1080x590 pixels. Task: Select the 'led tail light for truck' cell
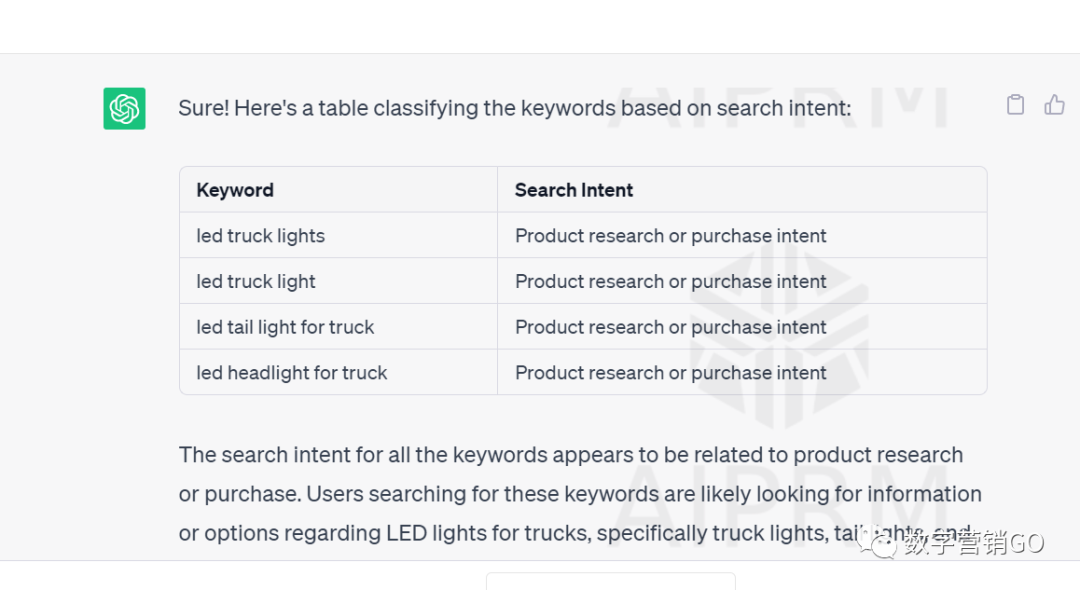(x=338, y=326)
